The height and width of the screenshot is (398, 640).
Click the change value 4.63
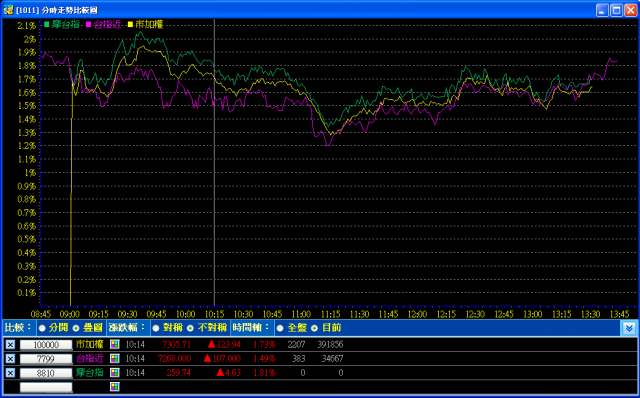(x=234, y=373)
